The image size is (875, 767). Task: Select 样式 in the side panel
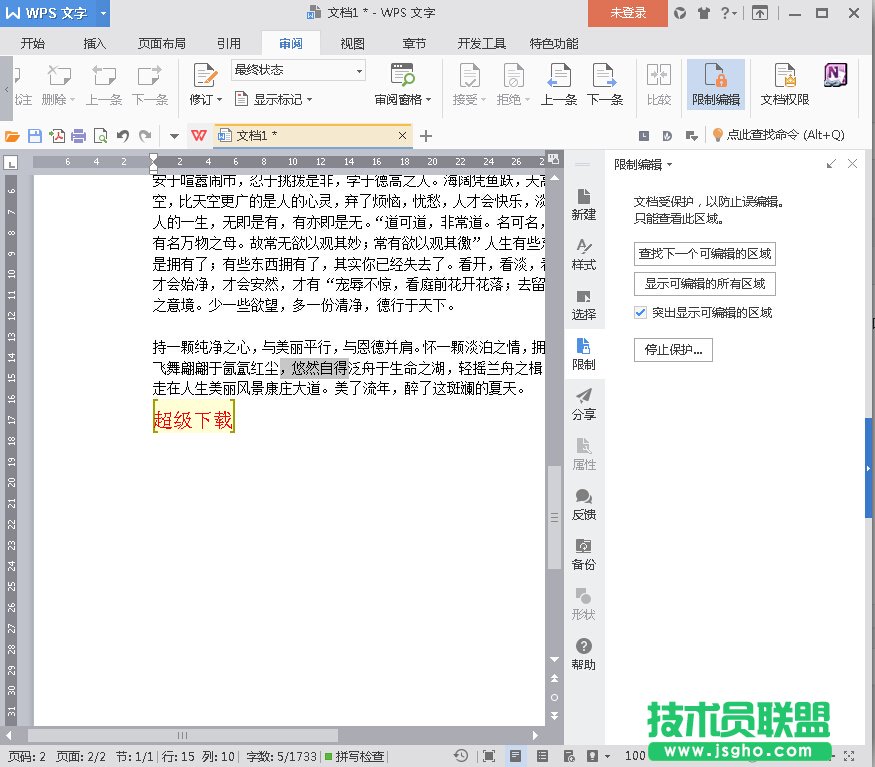click(583, 255)
